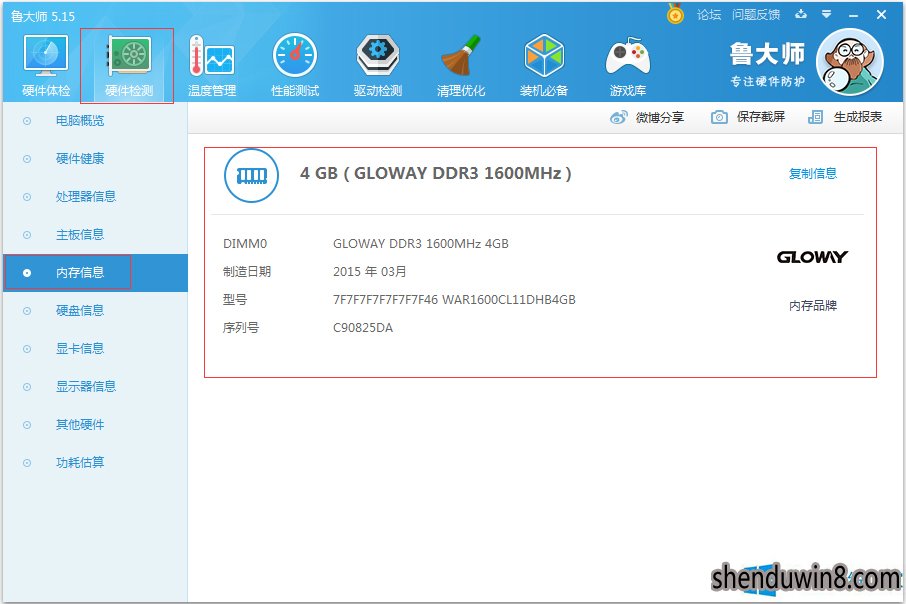The width and height of the screenshot is (906, 604).
Task: Click serial number C90825DA
Action: coord(363,328)
